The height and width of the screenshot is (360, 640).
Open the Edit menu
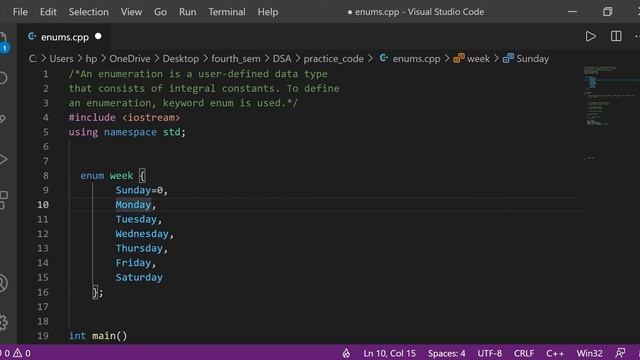(x=48, y=12)
